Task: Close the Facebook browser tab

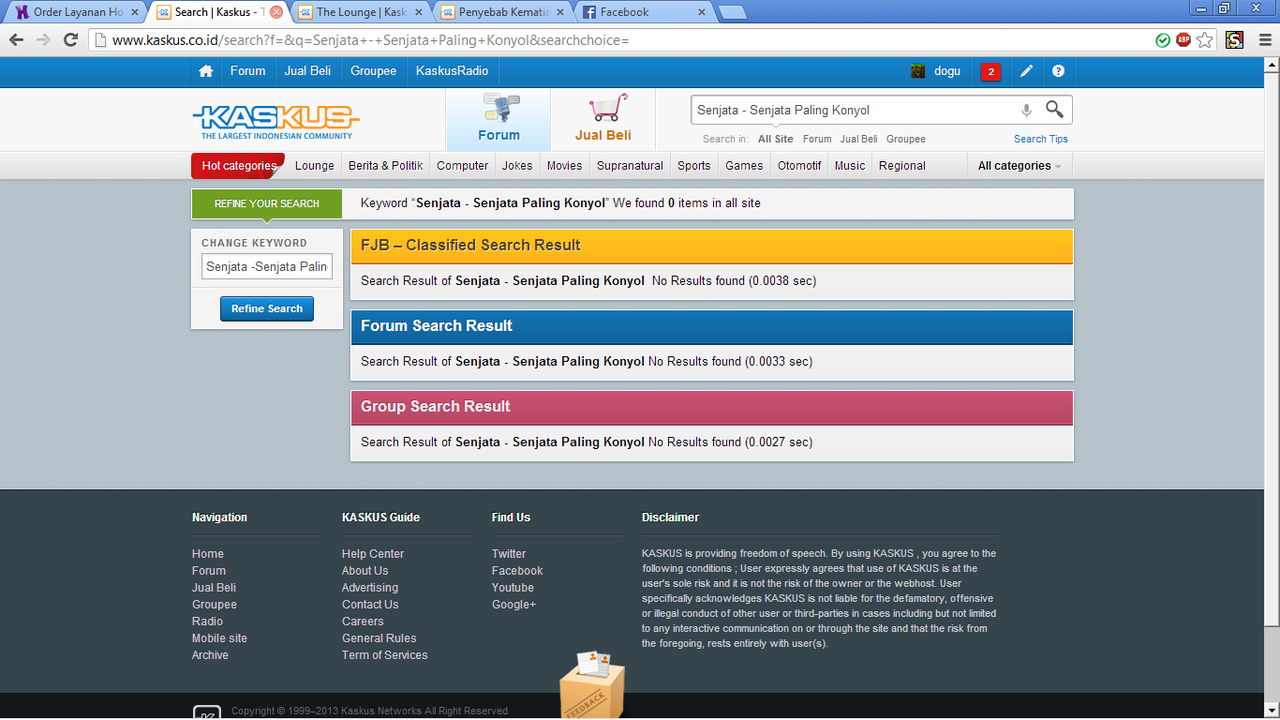Action: click(702, 12)
